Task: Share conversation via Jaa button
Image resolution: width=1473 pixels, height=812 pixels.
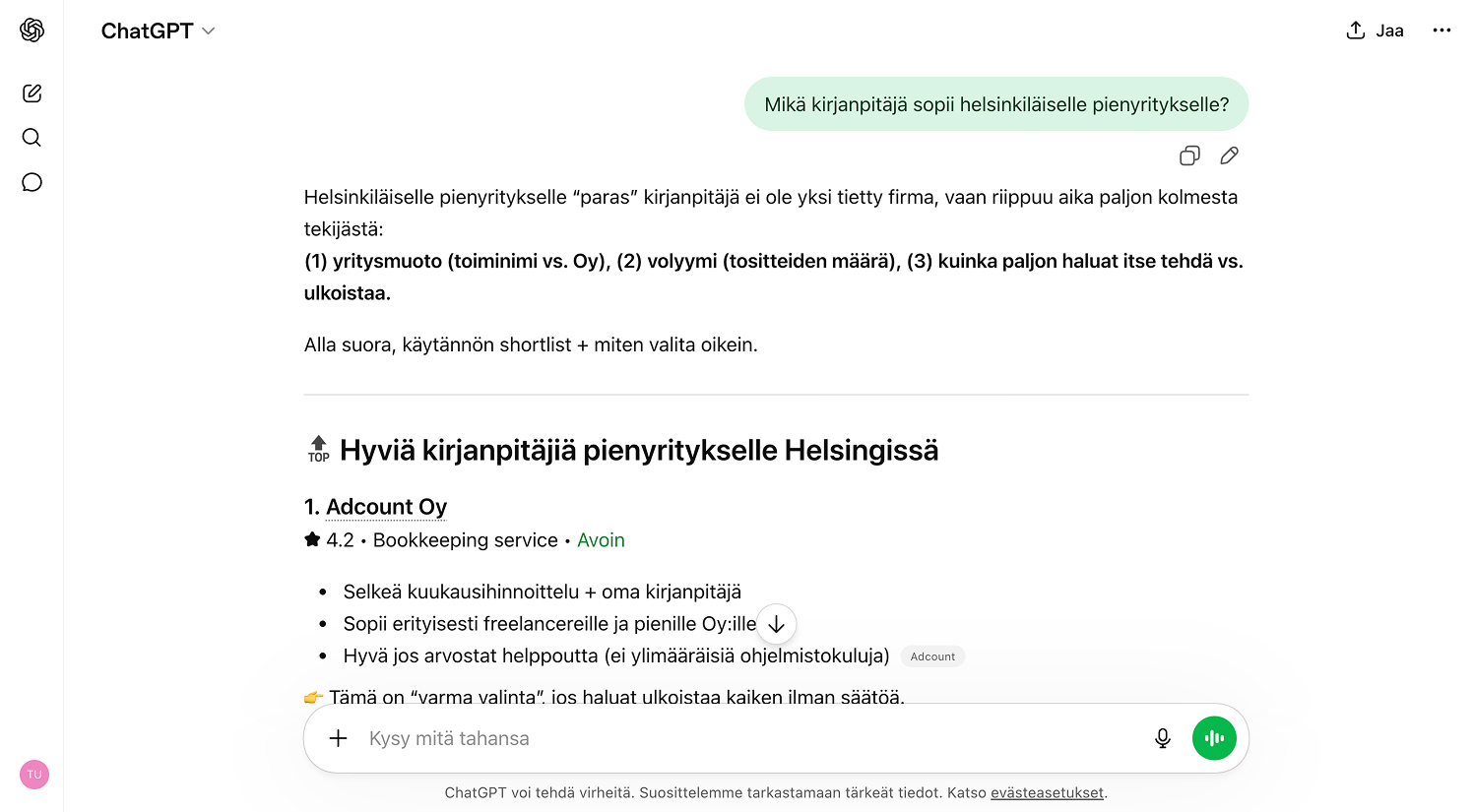Action: [x=1375, y=31]
